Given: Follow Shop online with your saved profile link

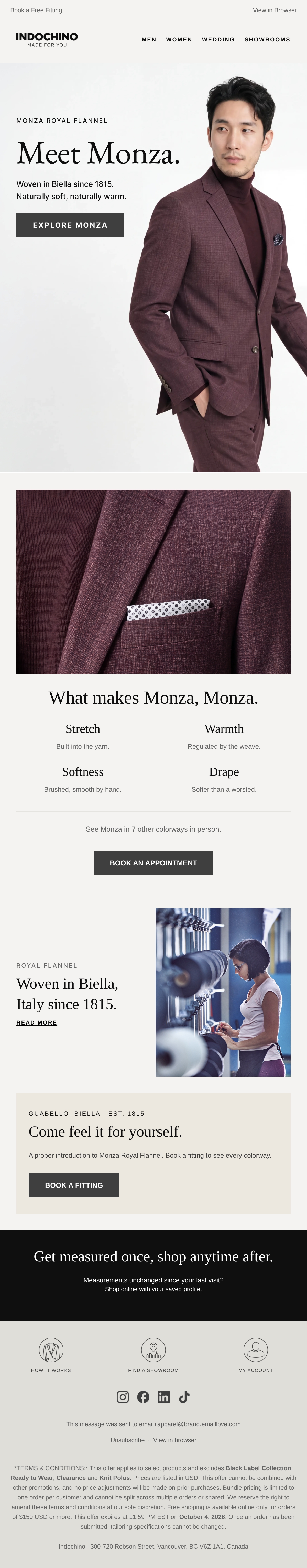Looking at the screenshot, I should point(153,1289).
